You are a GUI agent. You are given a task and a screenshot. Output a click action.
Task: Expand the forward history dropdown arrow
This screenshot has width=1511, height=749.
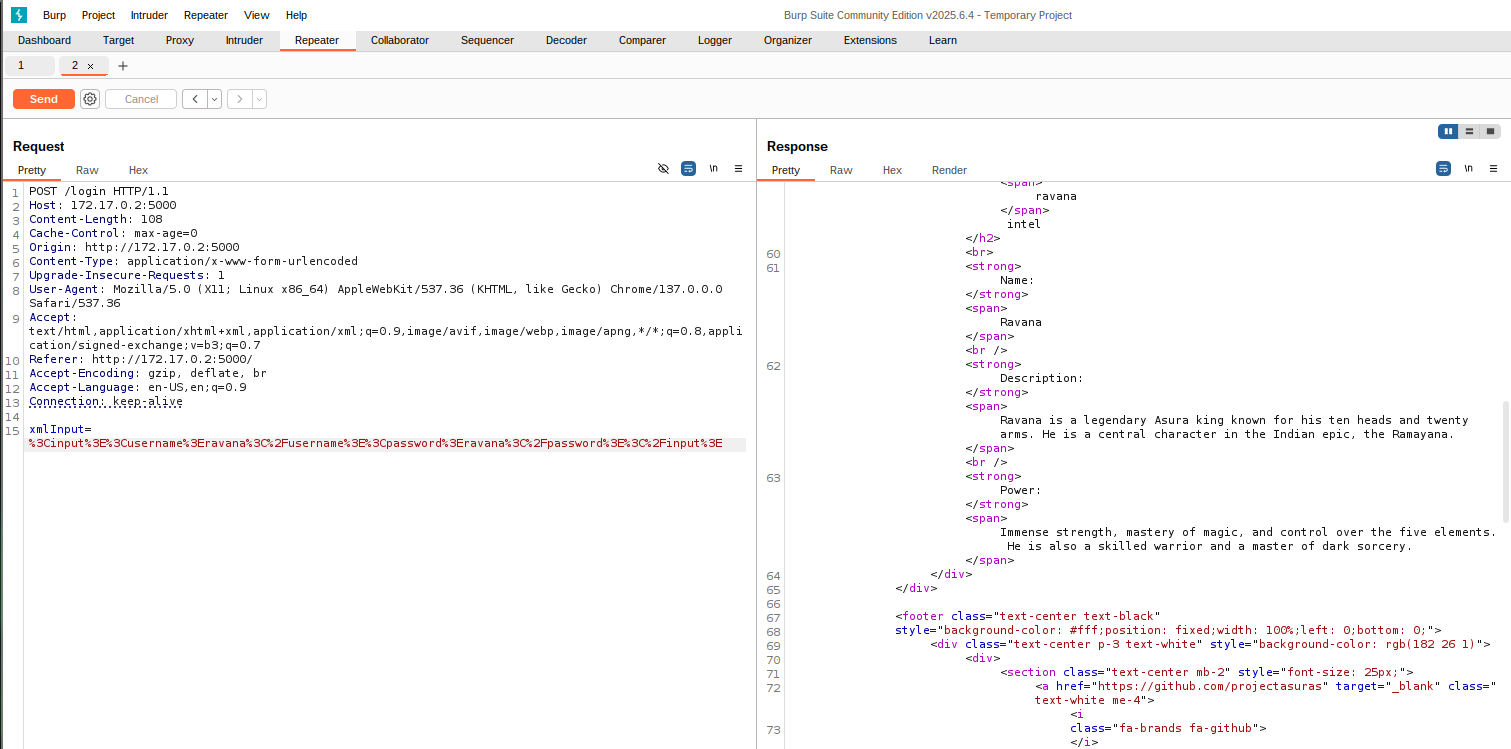(260, 99)
